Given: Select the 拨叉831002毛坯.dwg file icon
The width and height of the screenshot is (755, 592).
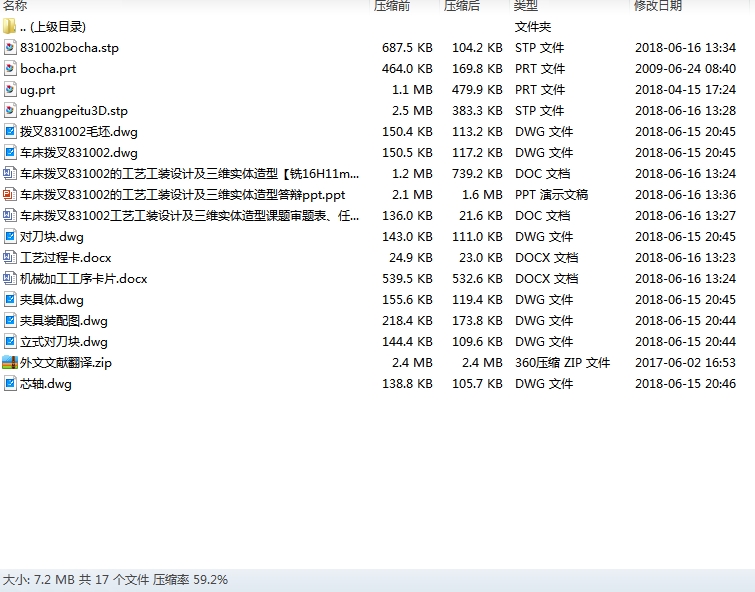Looking at the screenshot, I should click(x=10, y=132).
